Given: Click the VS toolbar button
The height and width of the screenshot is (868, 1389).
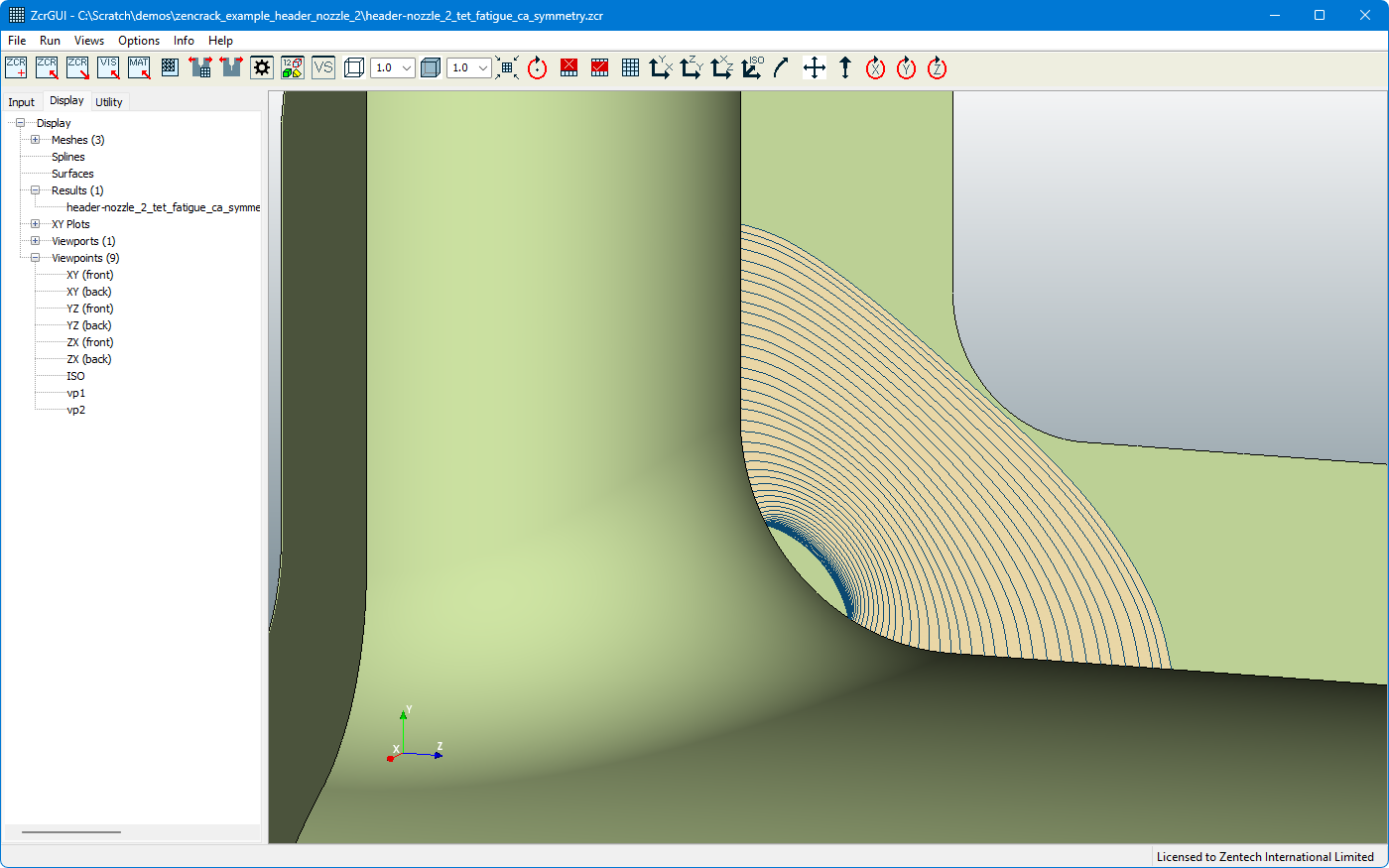Looking at the screenshot, I should (x=323, y=67).
